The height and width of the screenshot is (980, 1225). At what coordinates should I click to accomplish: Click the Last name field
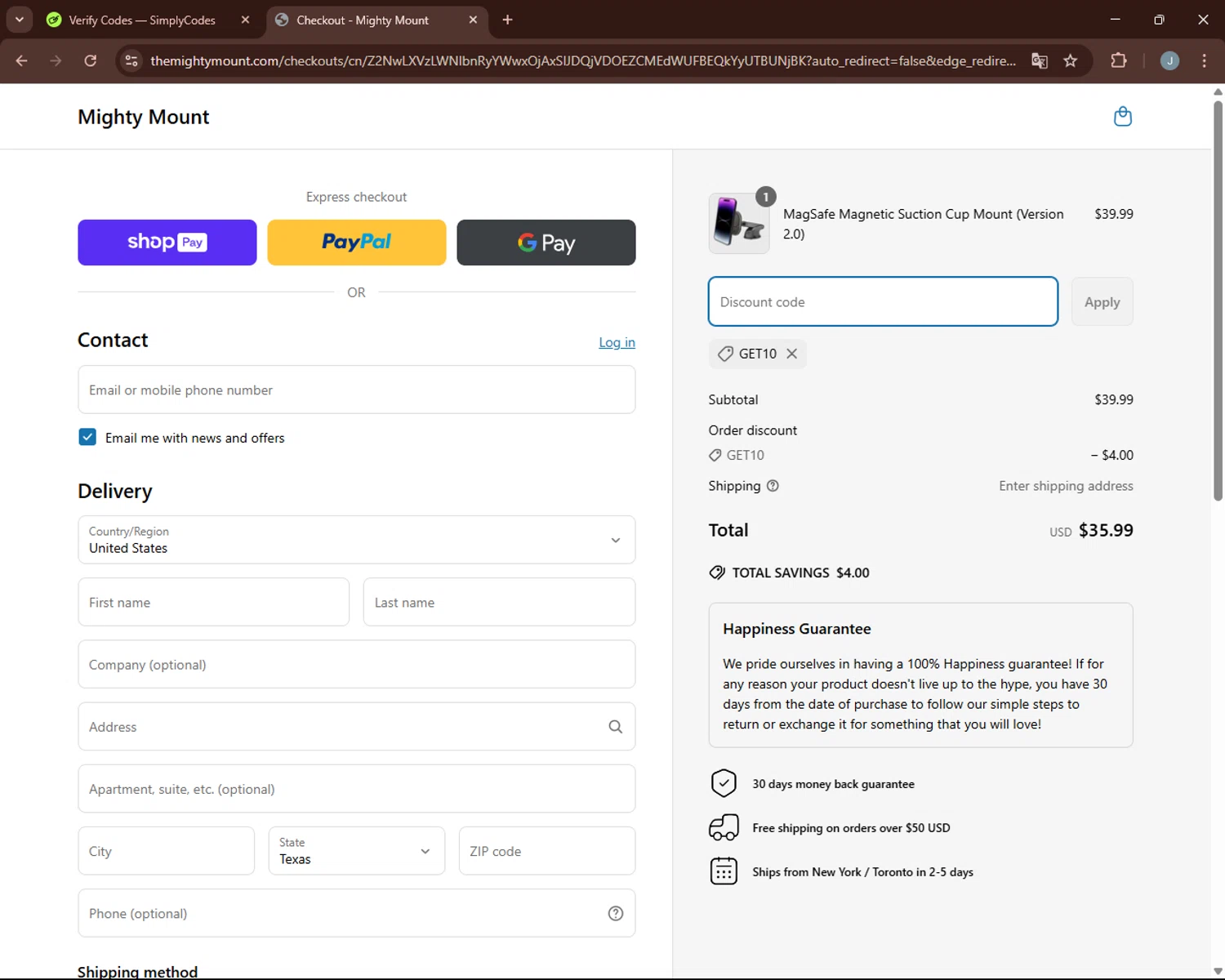pyautogui.click(x=499, y=602)
